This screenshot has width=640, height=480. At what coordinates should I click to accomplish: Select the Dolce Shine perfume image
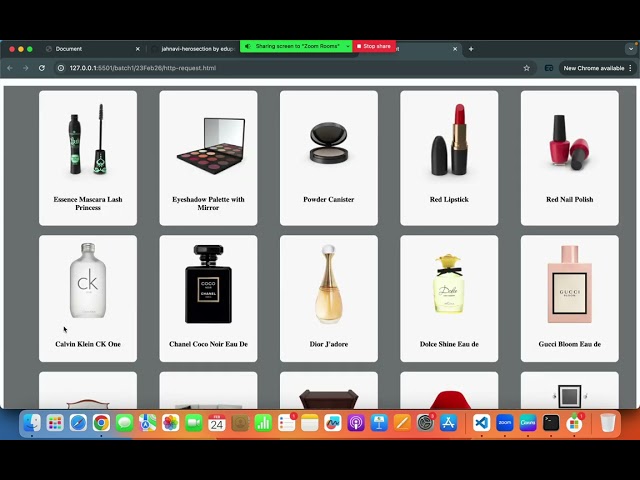pos(449,284)
